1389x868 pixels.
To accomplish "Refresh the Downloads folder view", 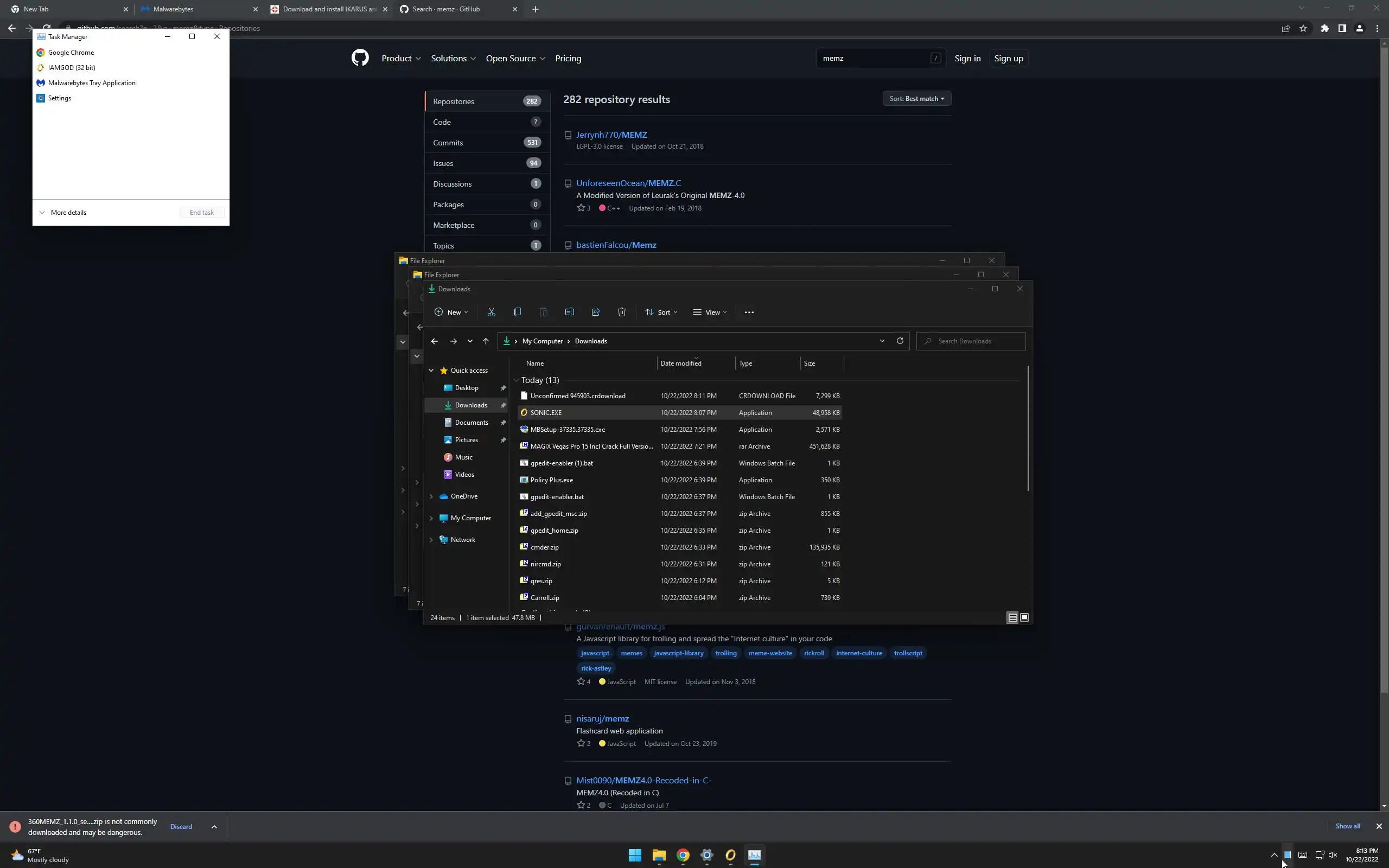I will [900, 341].
